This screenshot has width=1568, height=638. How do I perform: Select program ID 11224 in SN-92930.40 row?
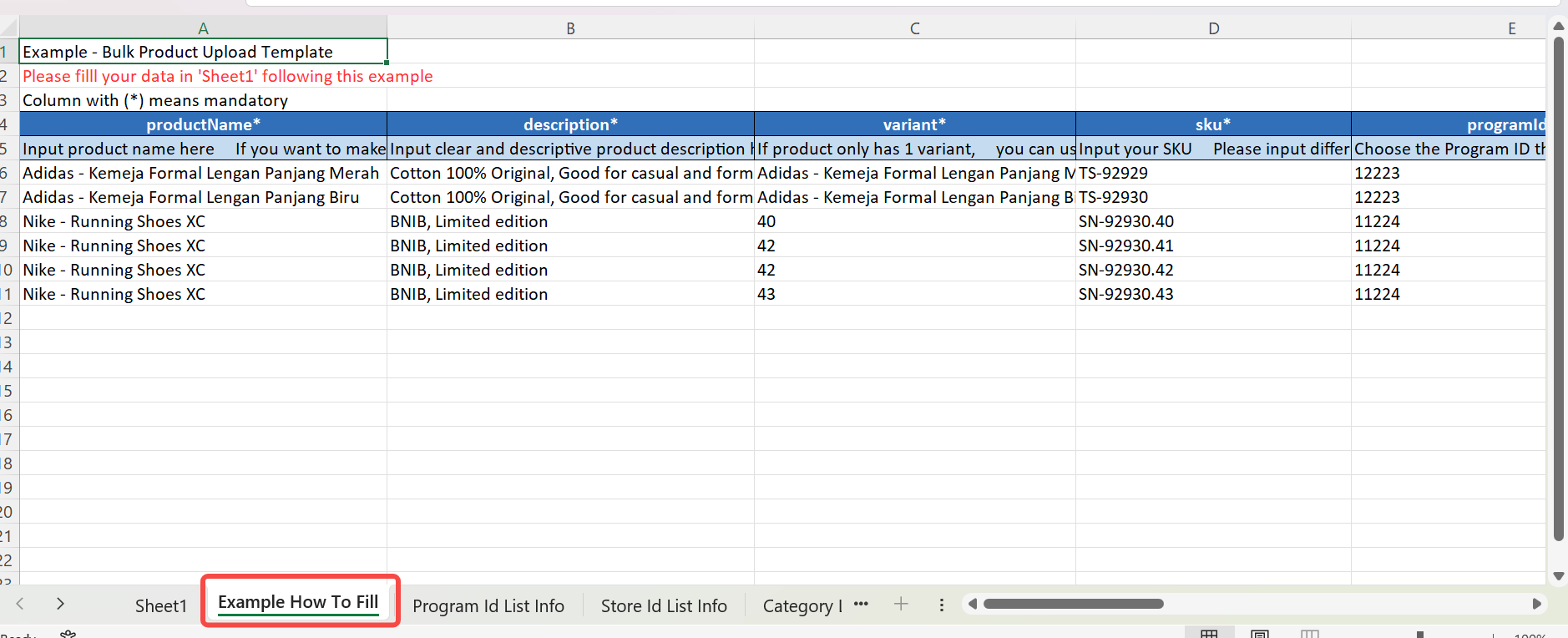coord(1448,221)
